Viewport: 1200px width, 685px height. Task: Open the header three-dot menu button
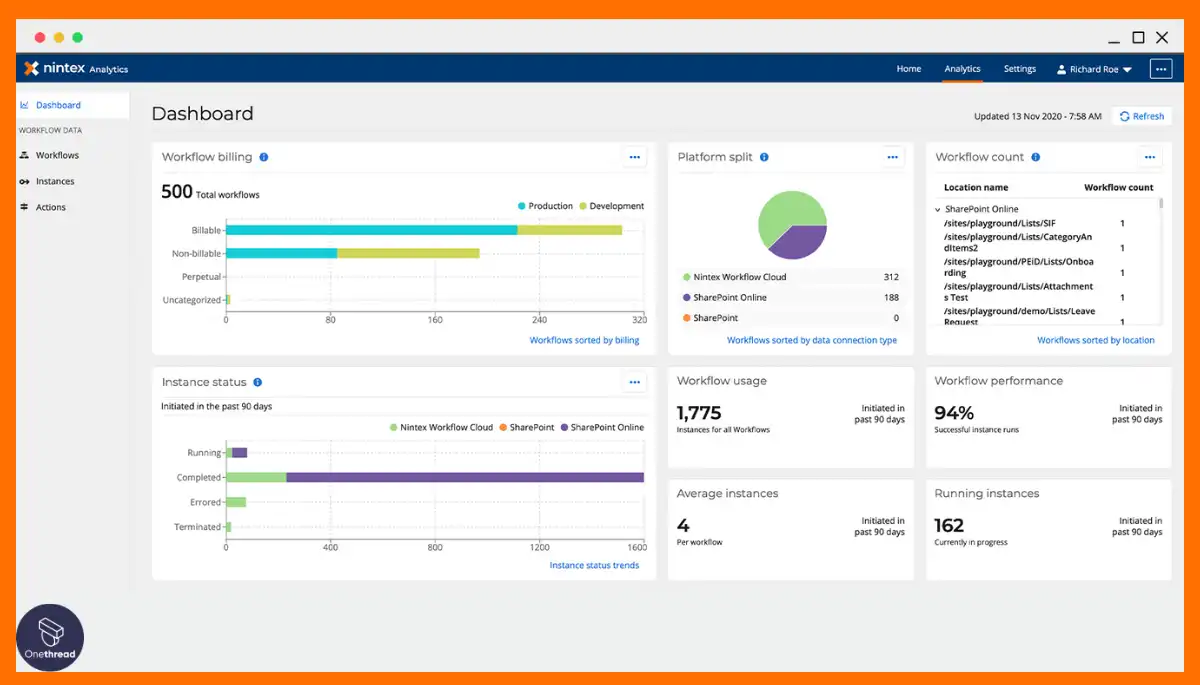(1160, 69)
